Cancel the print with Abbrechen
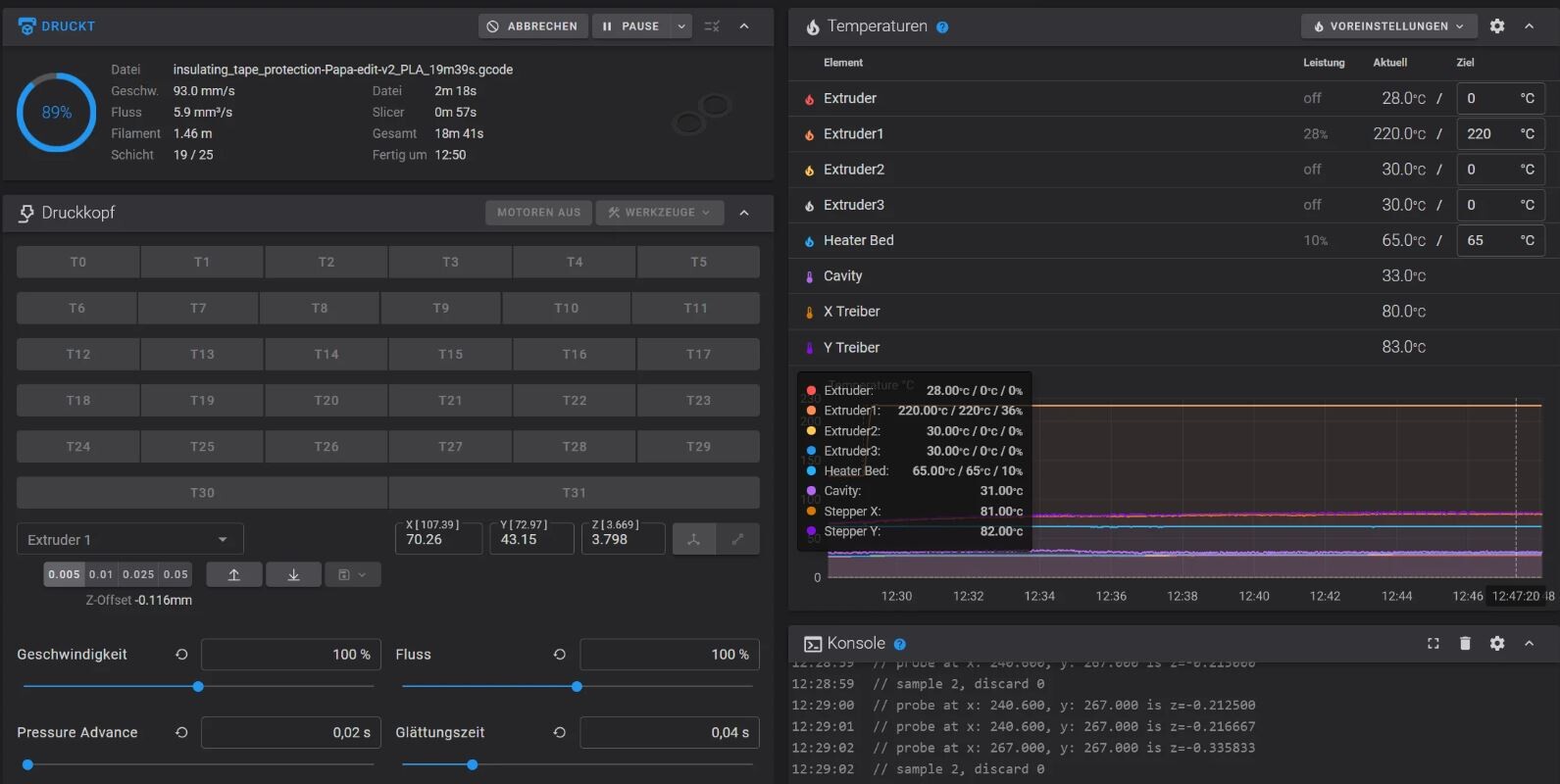This screenshot has height=784, width=1560. 532,26
